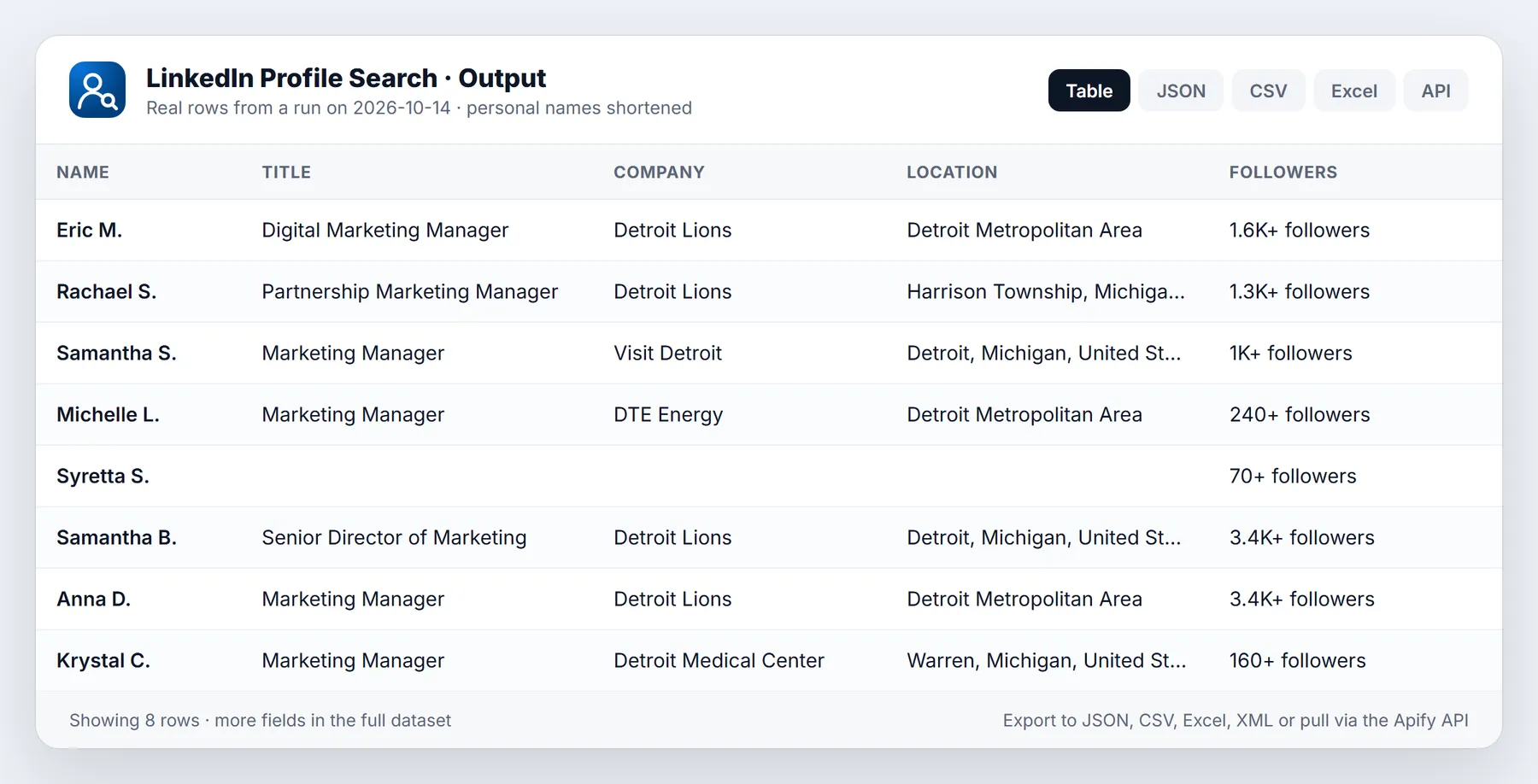Click the Partnership Marketing Manager title cell
The image size is (1538, 784).
(x=409, y=291)
